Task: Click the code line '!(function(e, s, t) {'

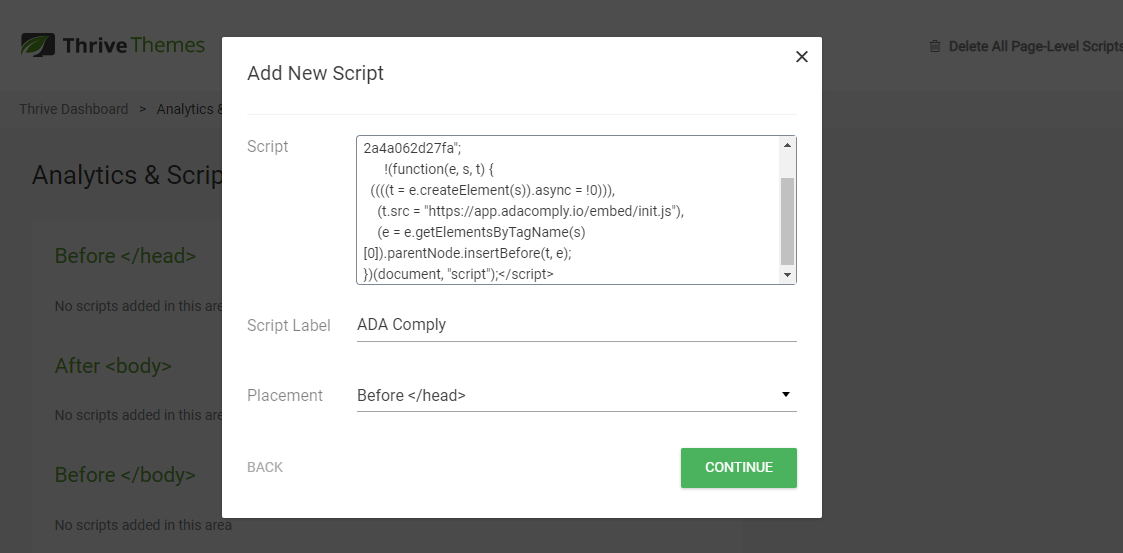Action: coord(439,169)
